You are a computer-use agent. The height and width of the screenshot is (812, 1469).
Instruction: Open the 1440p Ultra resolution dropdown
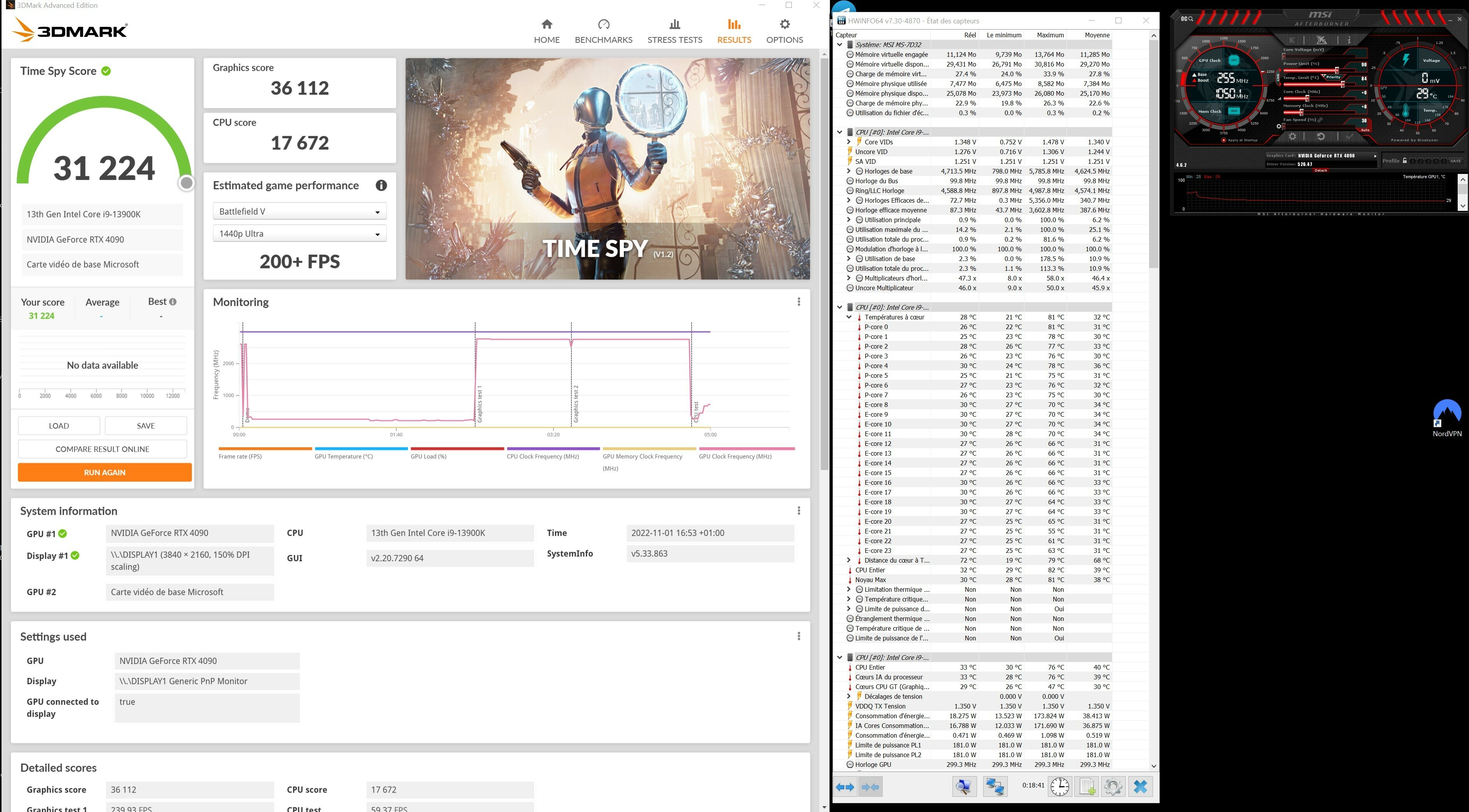(x=299, y=233)
